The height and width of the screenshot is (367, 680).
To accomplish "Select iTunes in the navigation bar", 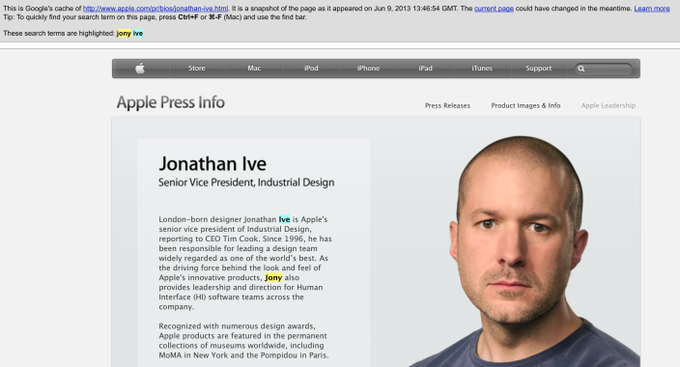I will tap(482, 68).
